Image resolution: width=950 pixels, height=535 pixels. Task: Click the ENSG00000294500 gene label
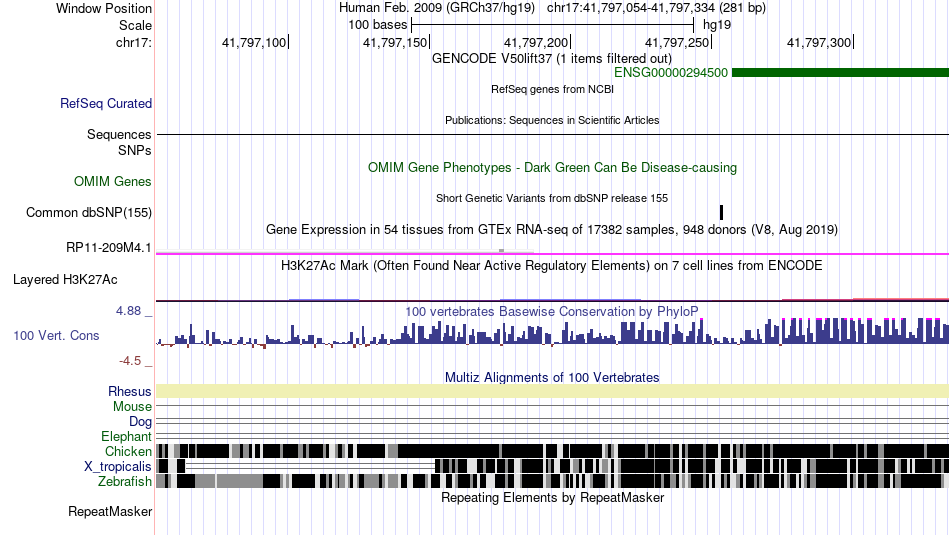671,73
